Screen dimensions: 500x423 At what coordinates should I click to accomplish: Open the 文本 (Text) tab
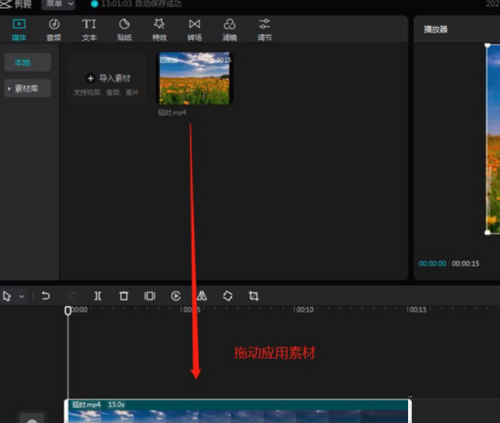pos(89,30)
